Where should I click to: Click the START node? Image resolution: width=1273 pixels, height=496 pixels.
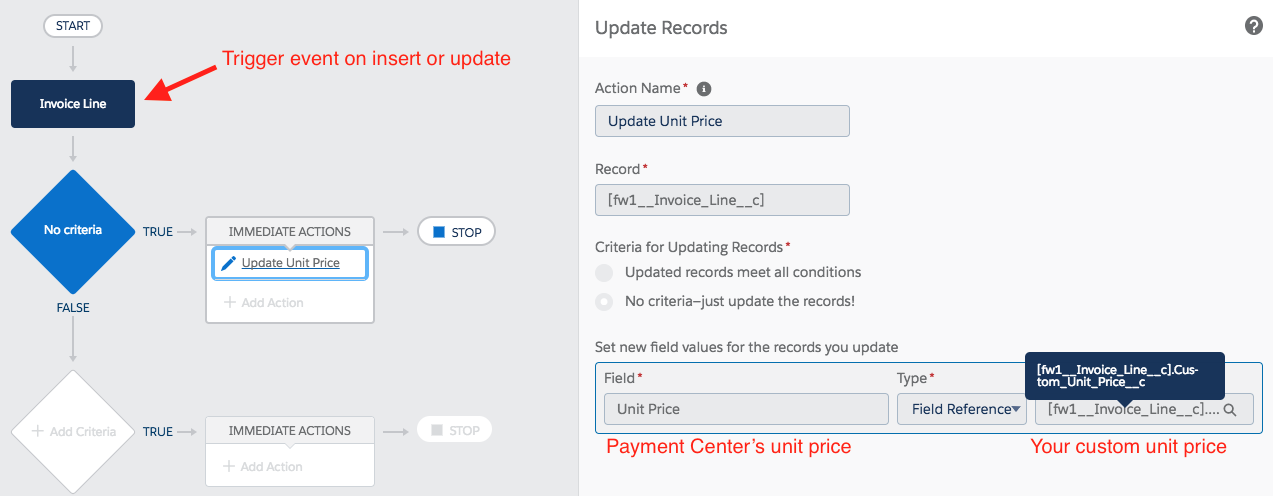[x=72, y=26]
